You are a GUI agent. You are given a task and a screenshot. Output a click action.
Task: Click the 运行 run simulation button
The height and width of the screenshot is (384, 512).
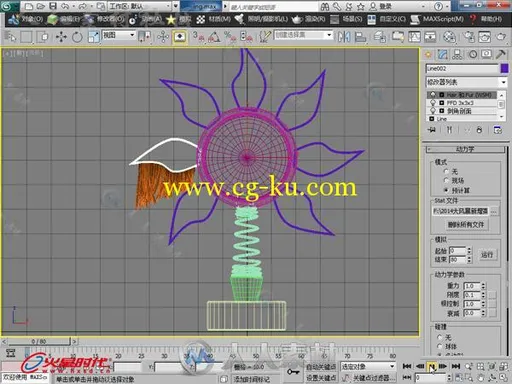click(x=487, y=255)
